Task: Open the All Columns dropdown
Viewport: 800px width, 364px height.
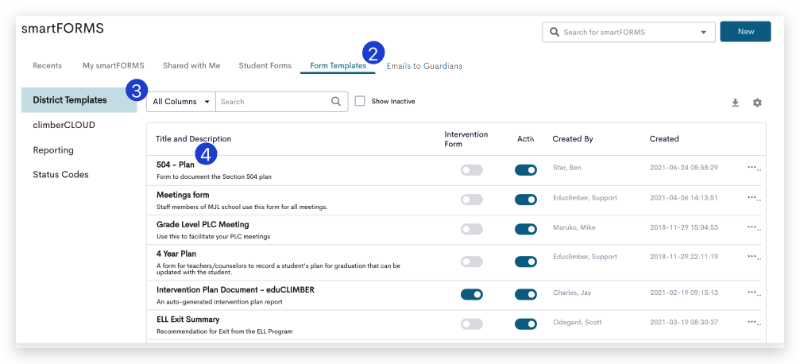Action: tap(181, 102)
